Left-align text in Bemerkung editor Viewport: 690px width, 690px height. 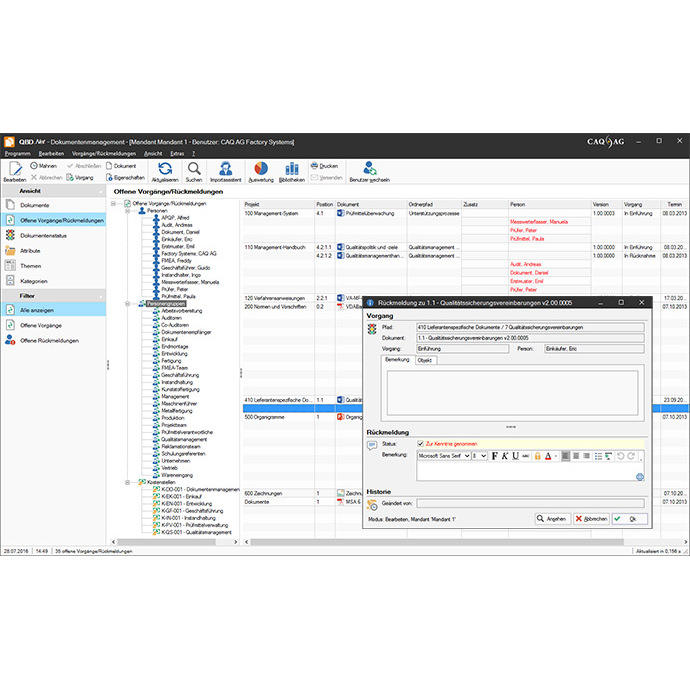click(565, 456)
